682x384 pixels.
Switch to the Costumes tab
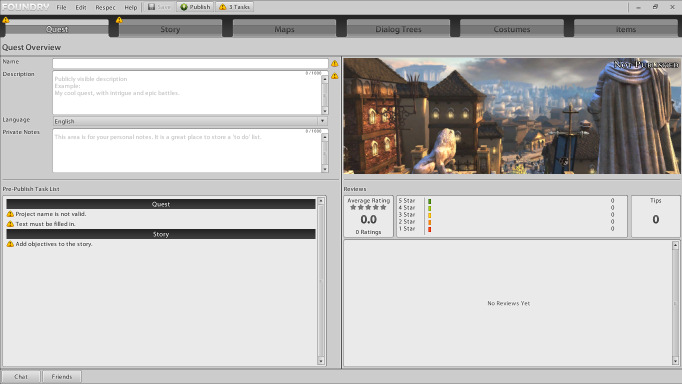pyautogui.click(x=512, y=29)
